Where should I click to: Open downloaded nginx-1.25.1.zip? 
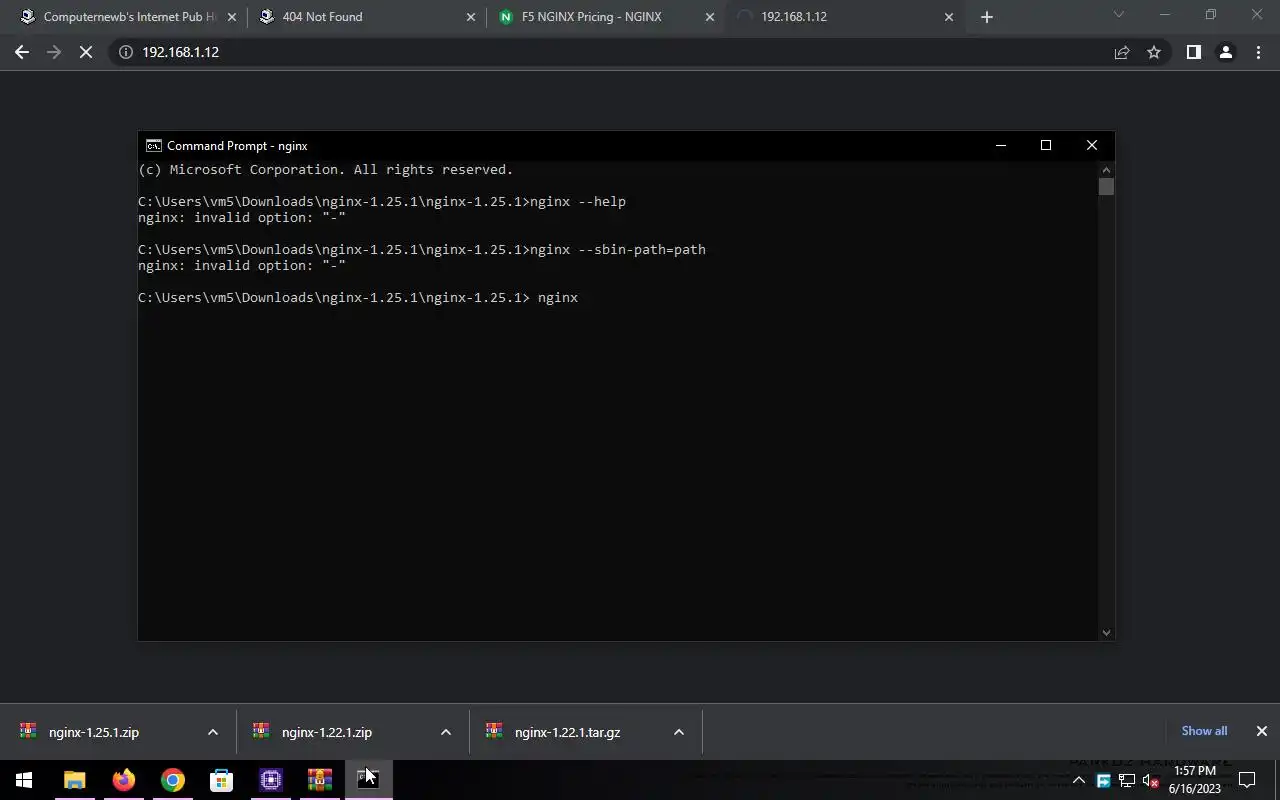[95, 732]
